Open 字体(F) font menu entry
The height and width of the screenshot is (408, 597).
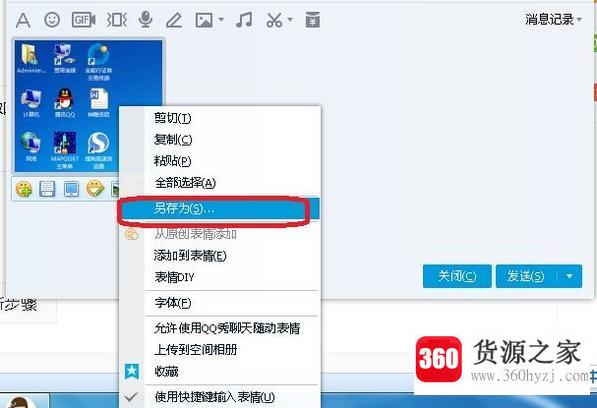pos(219,303)
